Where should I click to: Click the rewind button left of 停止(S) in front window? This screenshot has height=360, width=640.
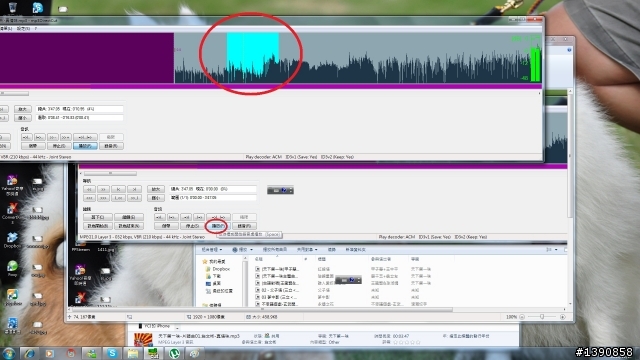click(x=33, y=146)
